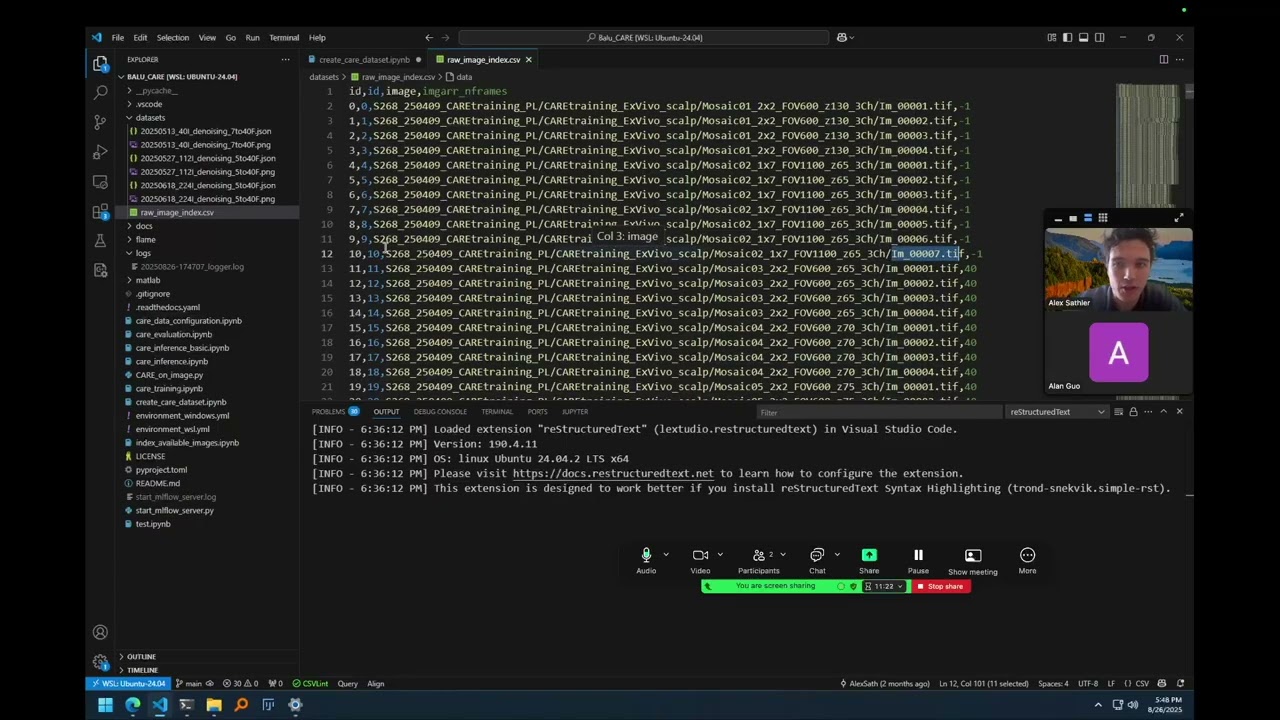Pause the Zoom screen share

pos(918,561)
